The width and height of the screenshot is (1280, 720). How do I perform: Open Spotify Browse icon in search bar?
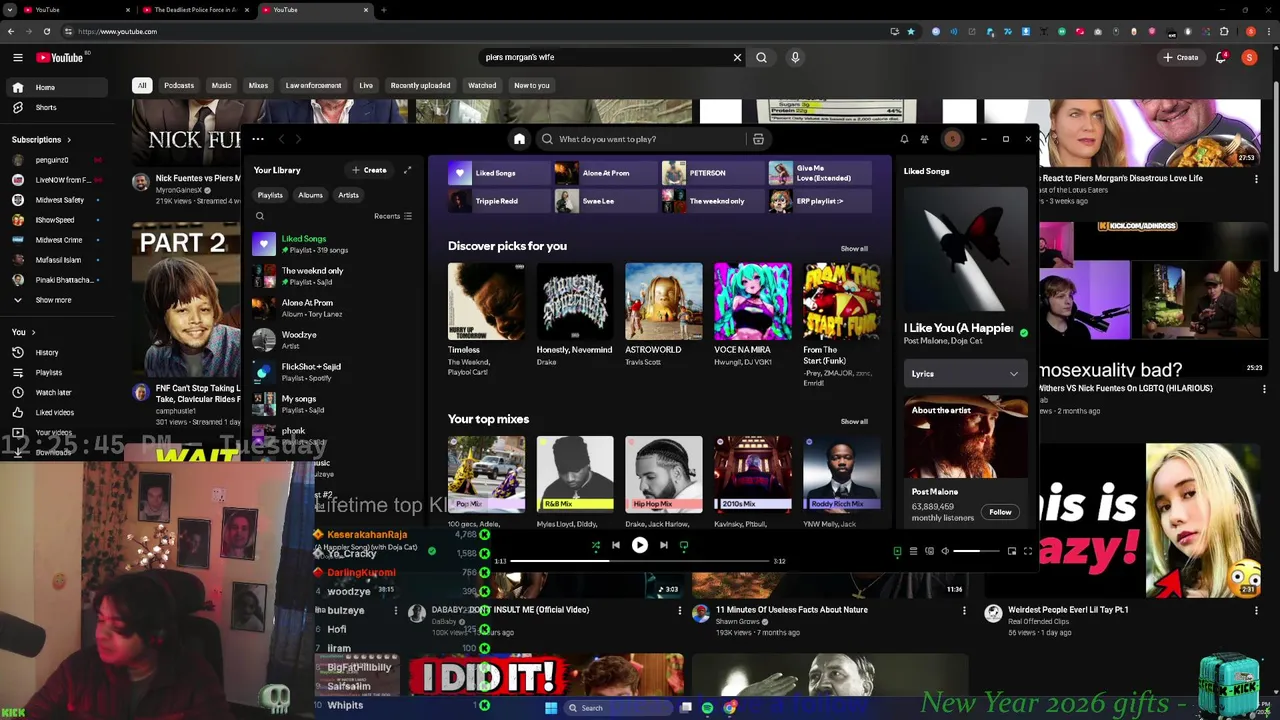[x=758, y=139]
